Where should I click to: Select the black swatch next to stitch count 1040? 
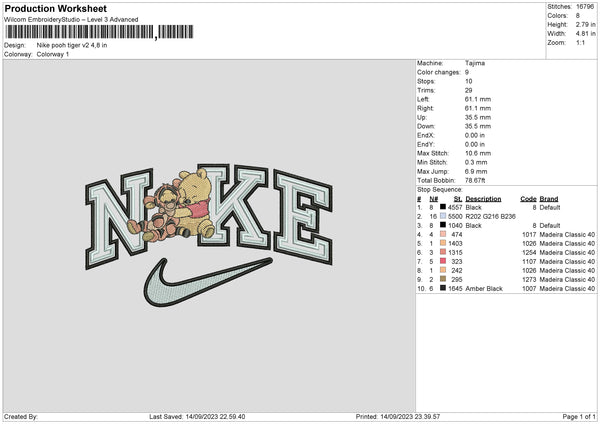(x=443, y=225)
